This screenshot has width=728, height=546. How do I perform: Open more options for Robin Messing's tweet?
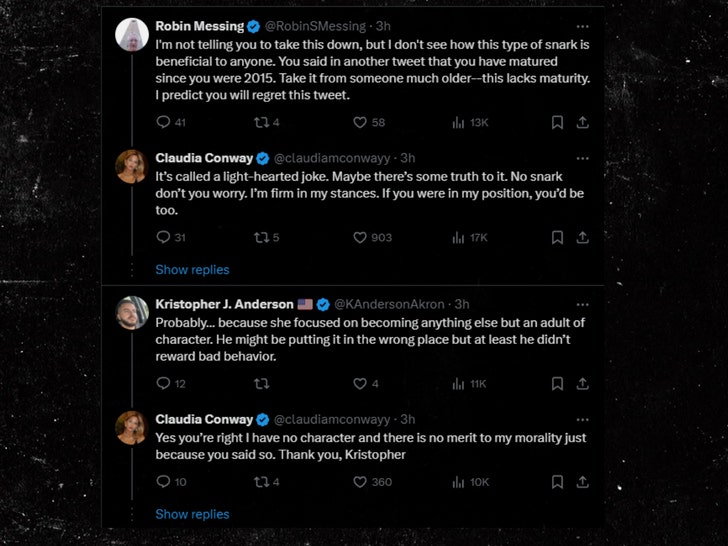click(582, 25)
